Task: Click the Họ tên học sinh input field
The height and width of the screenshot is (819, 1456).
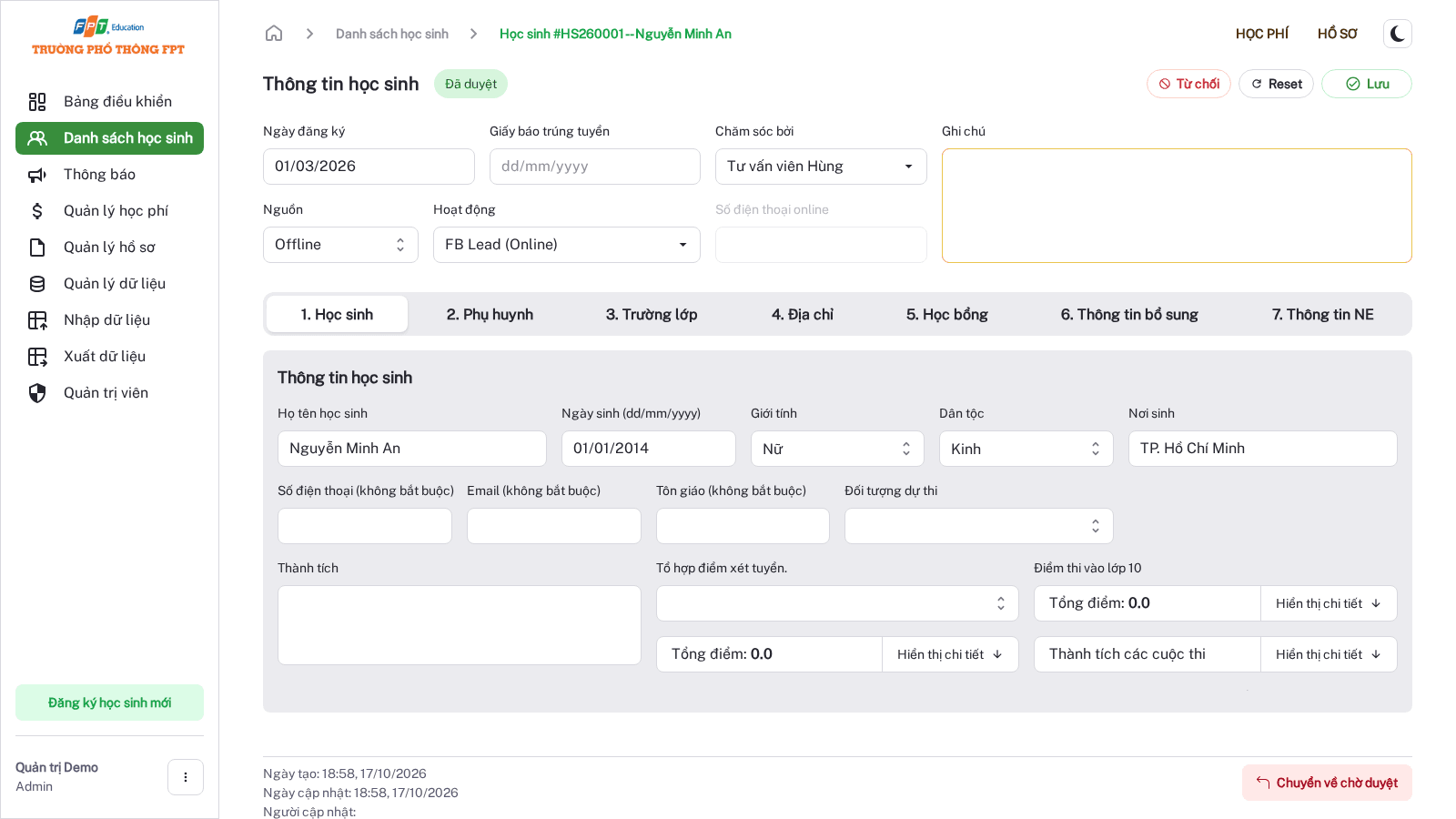Action: click(x=412, y=449)
